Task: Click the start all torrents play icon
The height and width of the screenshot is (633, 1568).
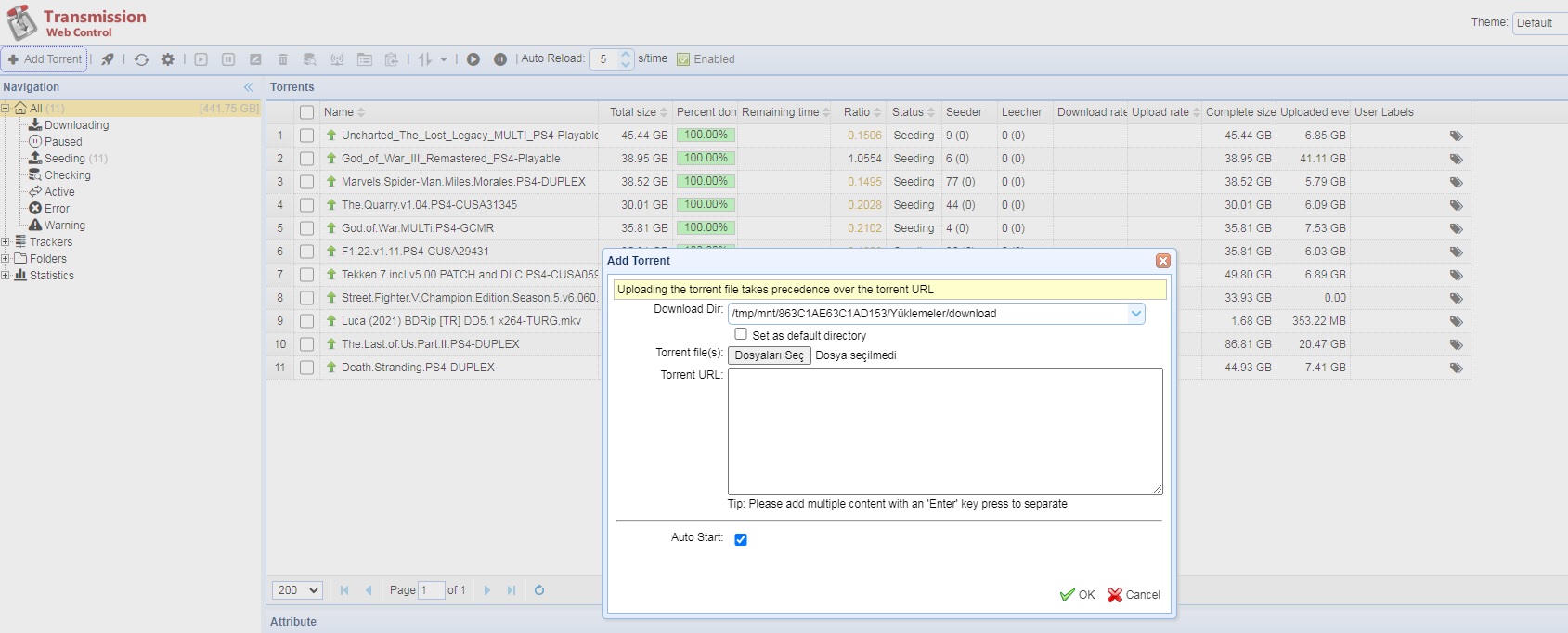Action: pyautogui.click(x=473, y=59)
